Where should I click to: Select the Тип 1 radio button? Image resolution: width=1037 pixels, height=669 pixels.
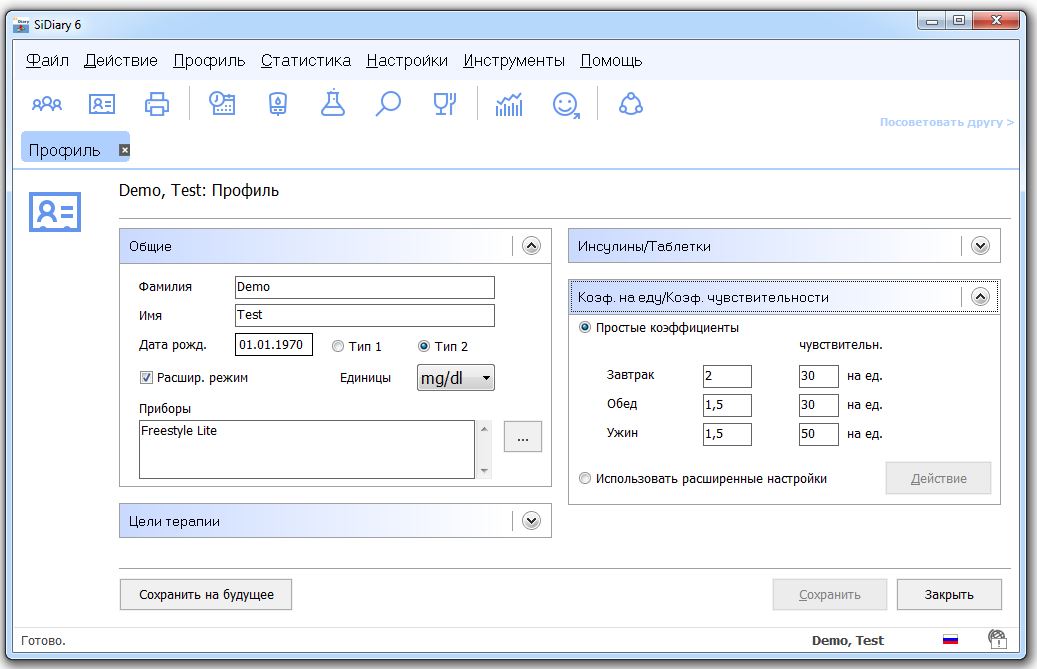(x=338, y=347)
